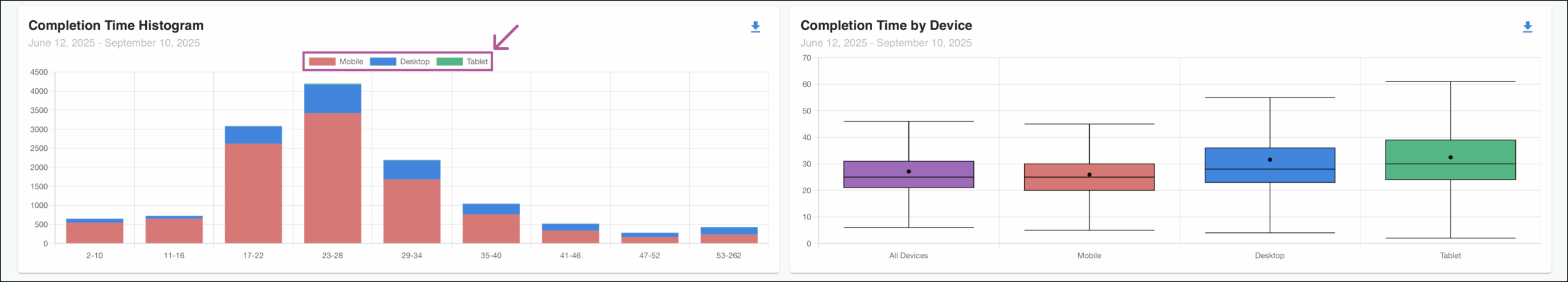Viewport: 1568px width, 282px height.
Task: Select the Desktop segment of the 17-22 bar
Action: [253, 135]
